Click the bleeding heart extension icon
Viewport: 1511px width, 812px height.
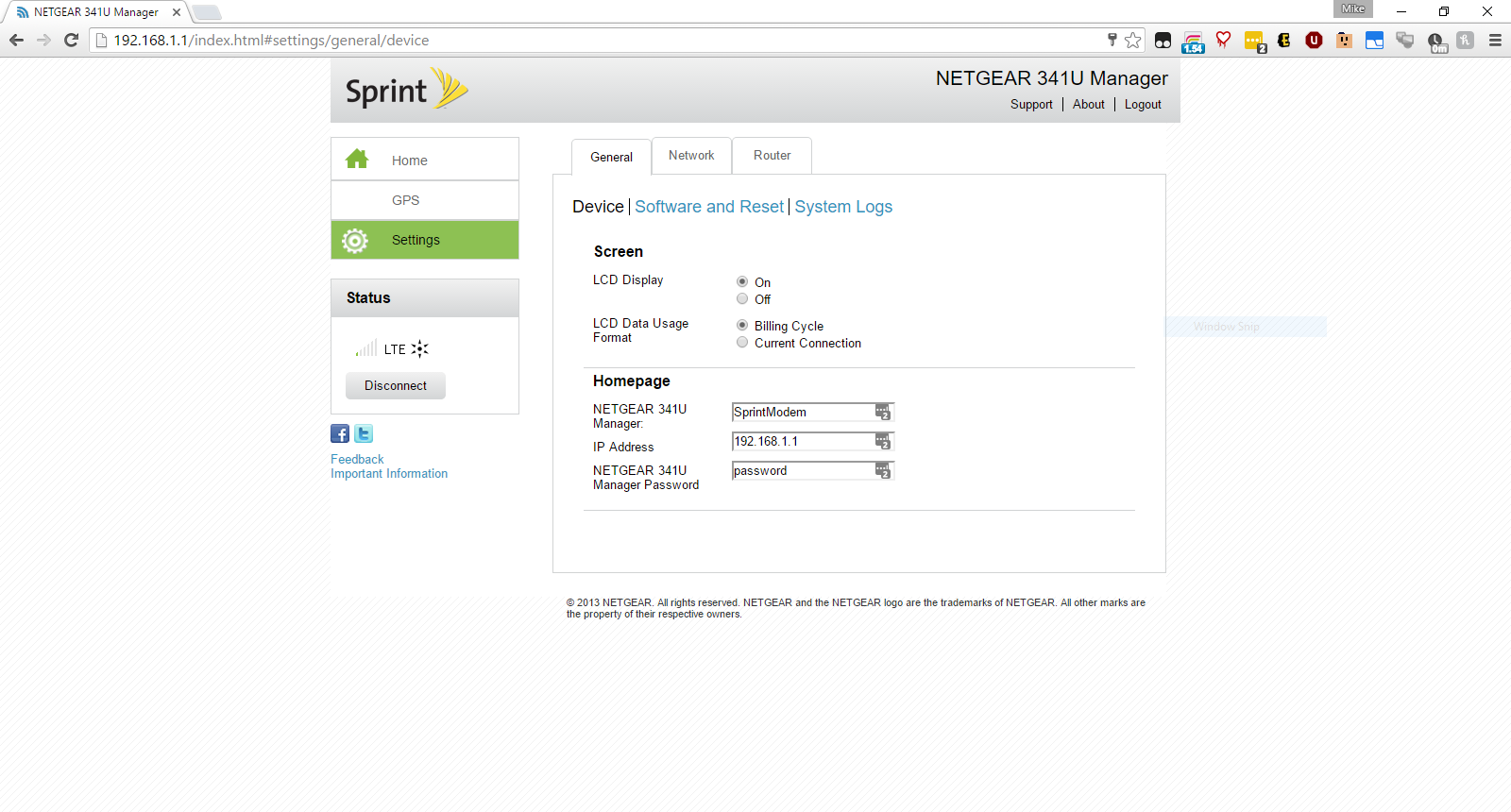1224,40
